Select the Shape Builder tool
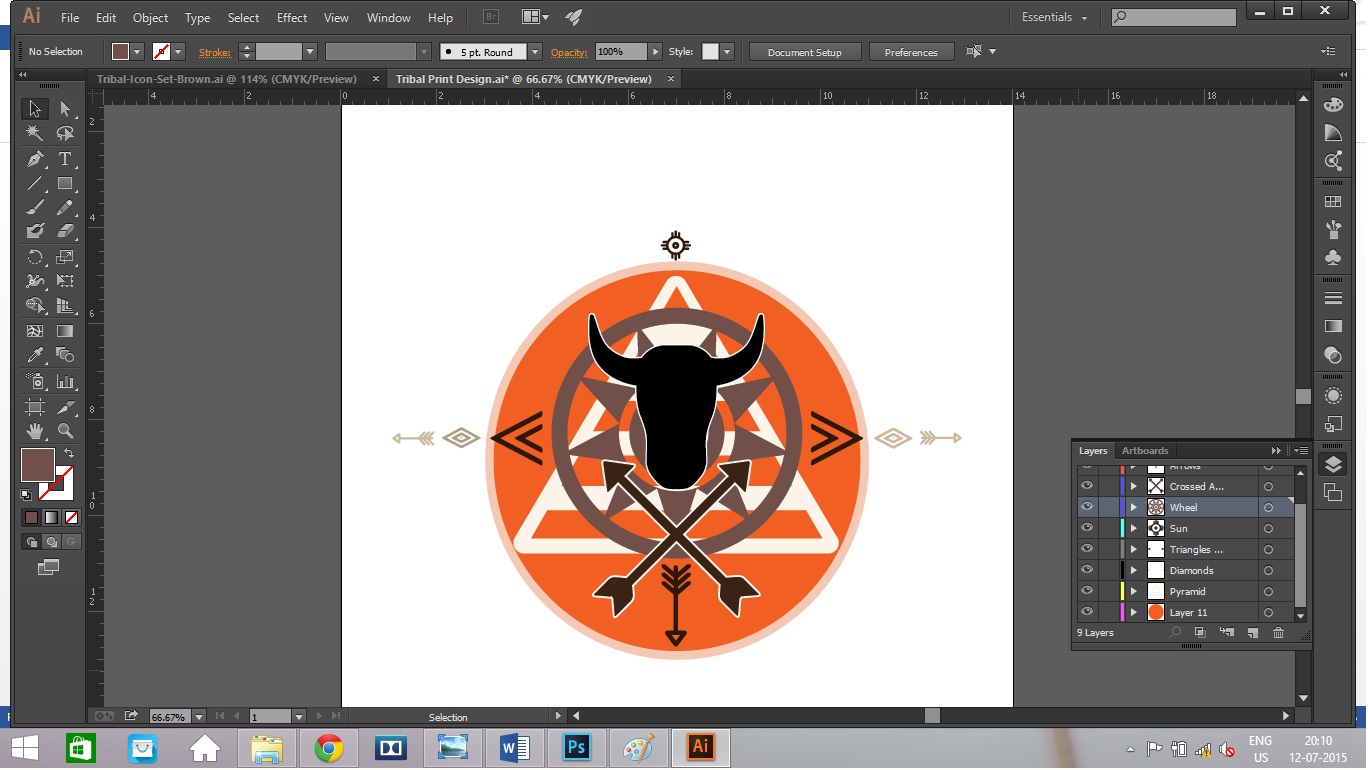1368x770 pixels. 35,305
